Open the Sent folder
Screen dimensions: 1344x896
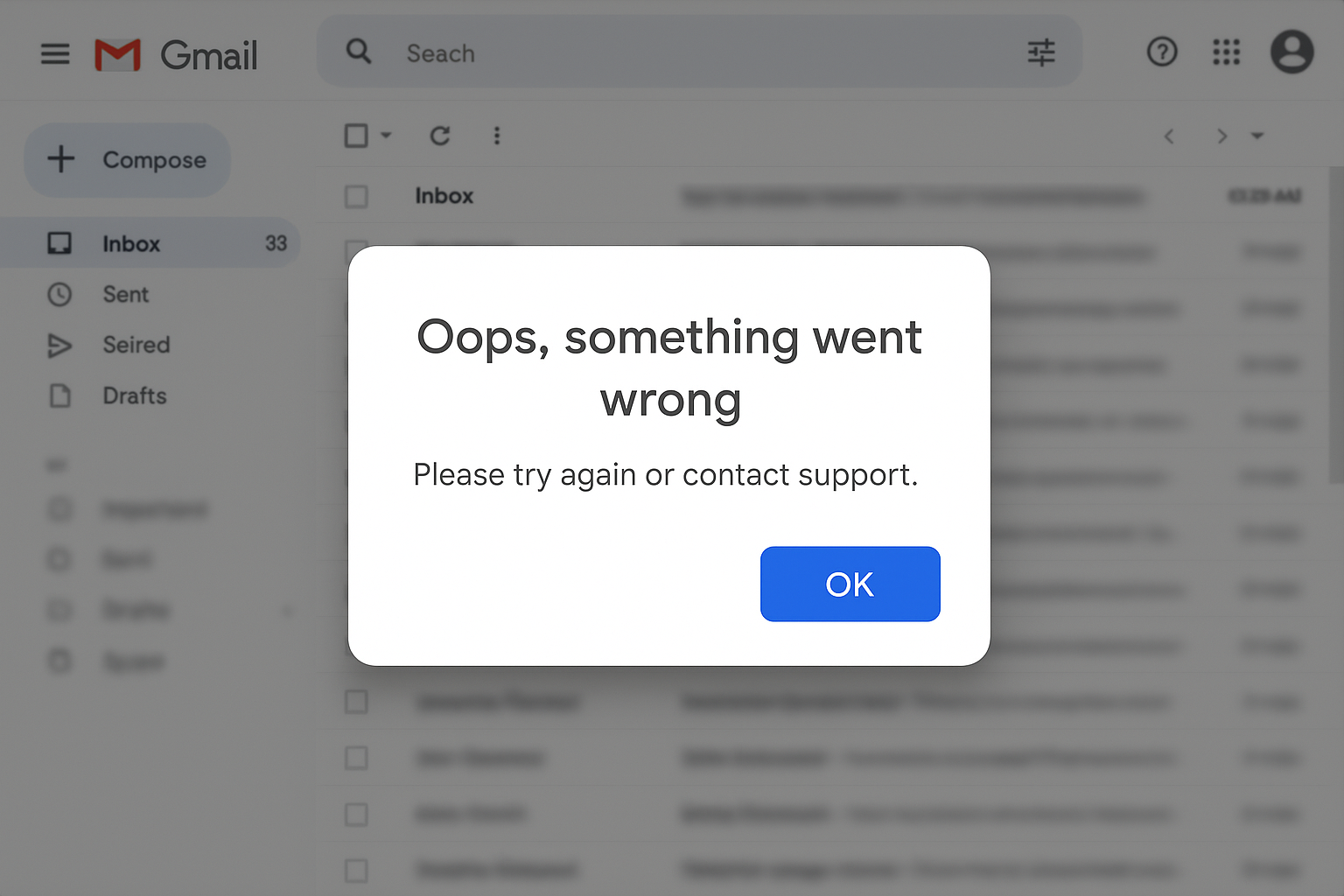[x=125, y=294]
